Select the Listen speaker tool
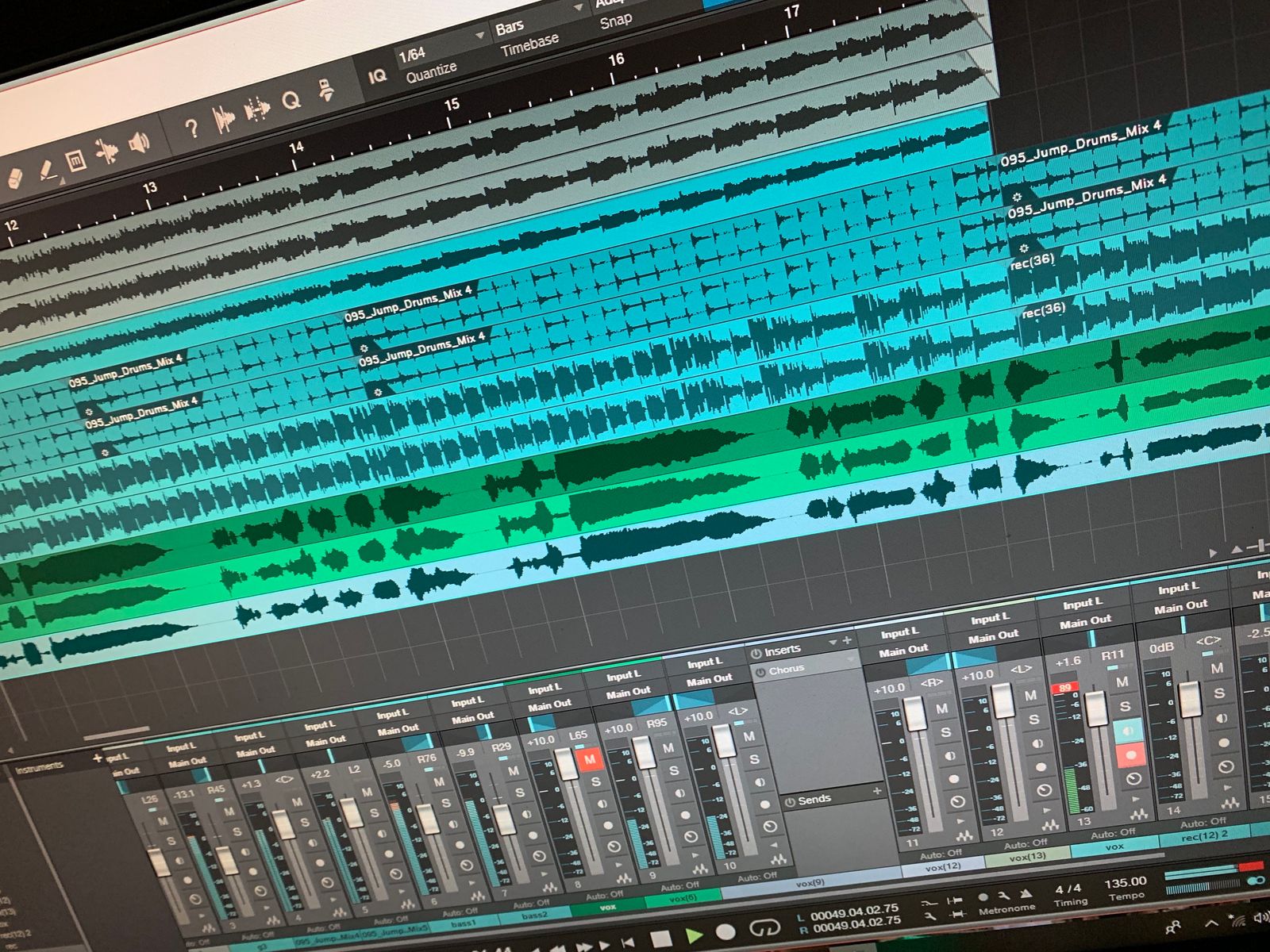The image size is (1270, 952). [140, 144]
